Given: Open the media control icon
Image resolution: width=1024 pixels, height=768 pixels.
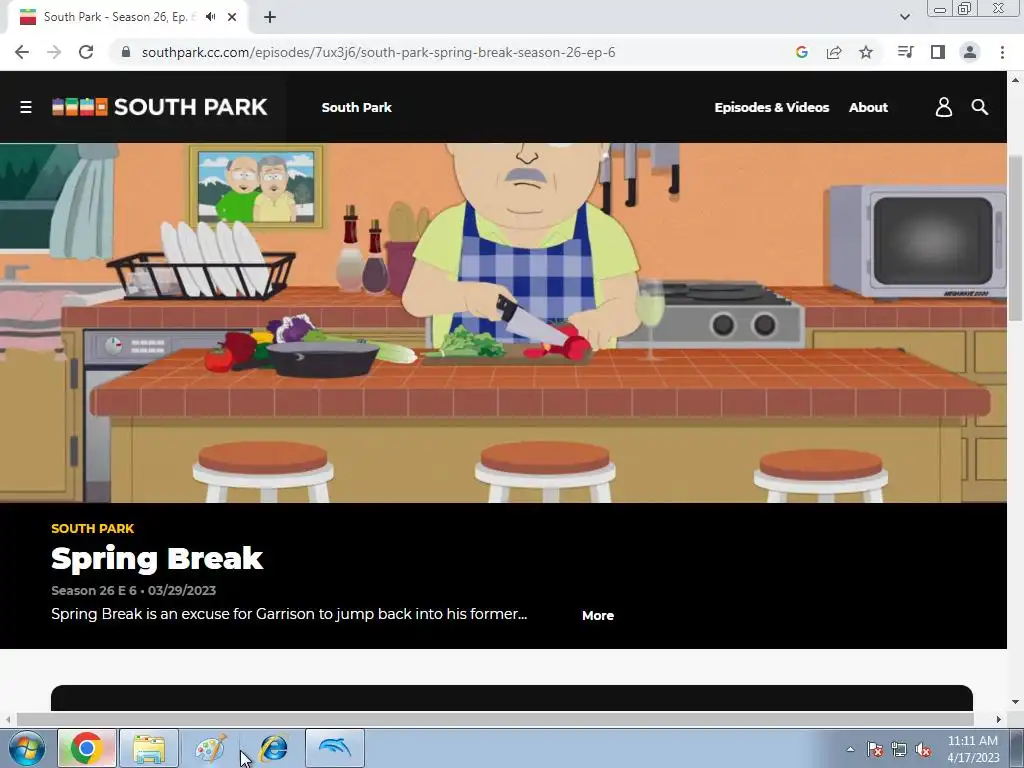Looking at the screenshot, I should pos(905,52).
